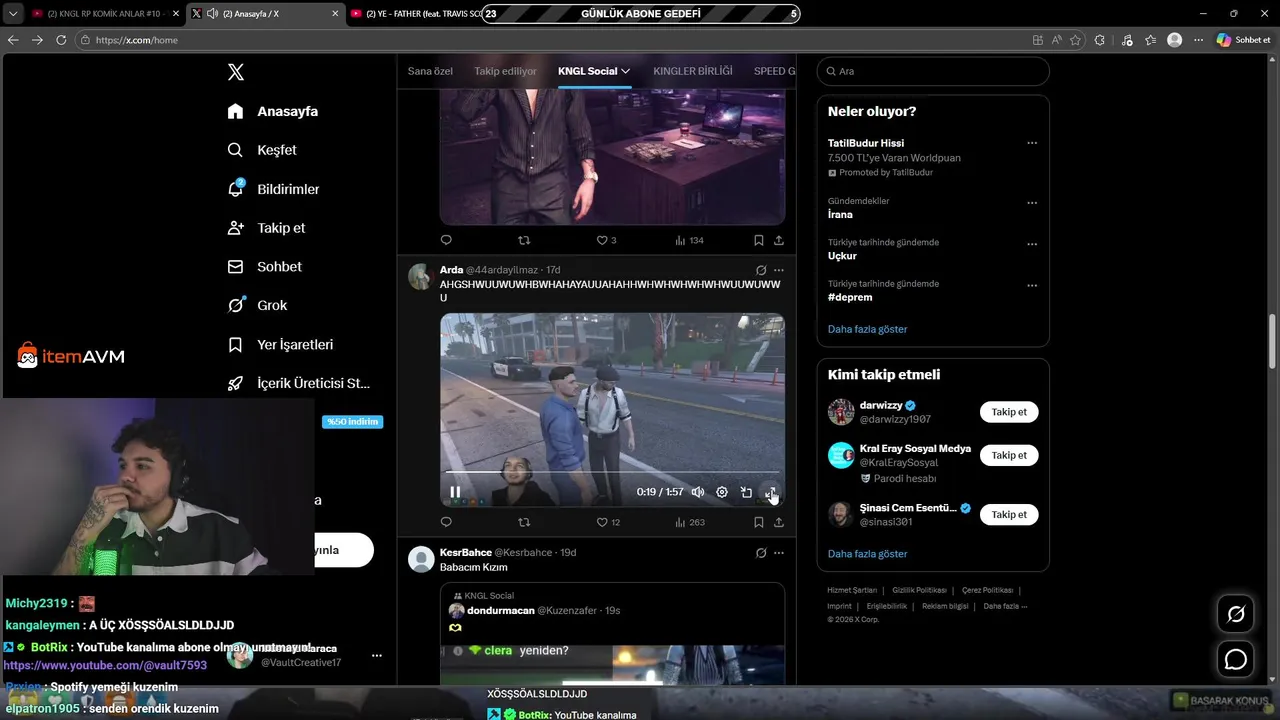
Task: Open Bildirimler notifications
Action: pos(274,189)
